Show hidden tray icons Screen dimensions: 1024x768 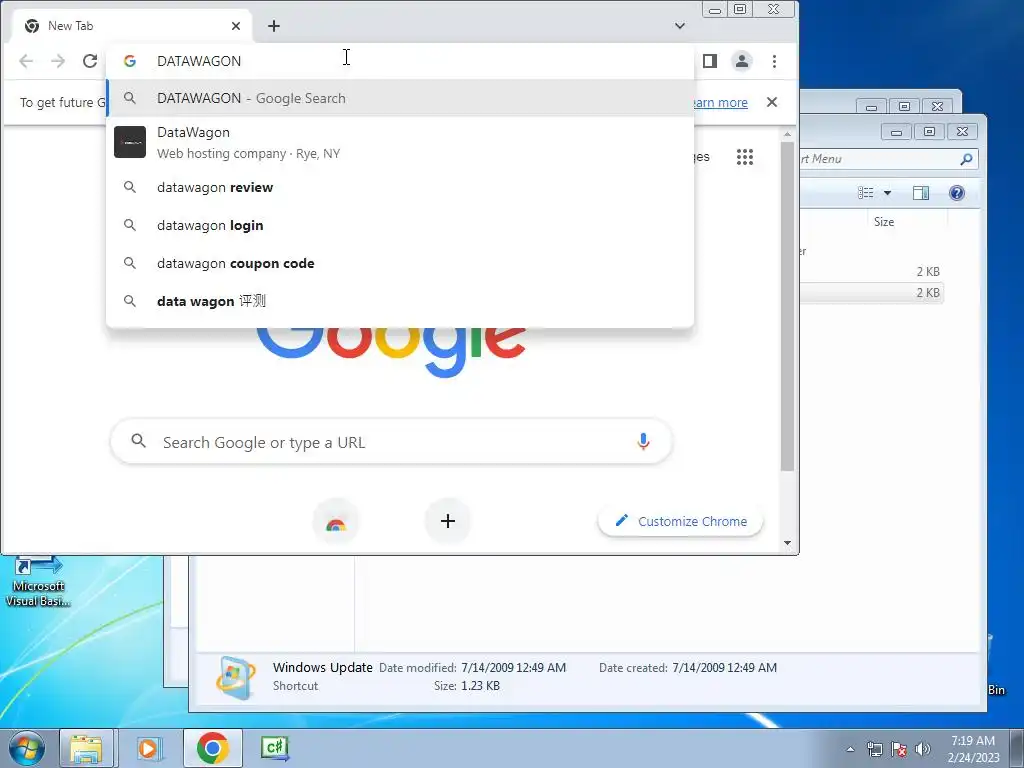pyautogui.click(x=850, y=749)
